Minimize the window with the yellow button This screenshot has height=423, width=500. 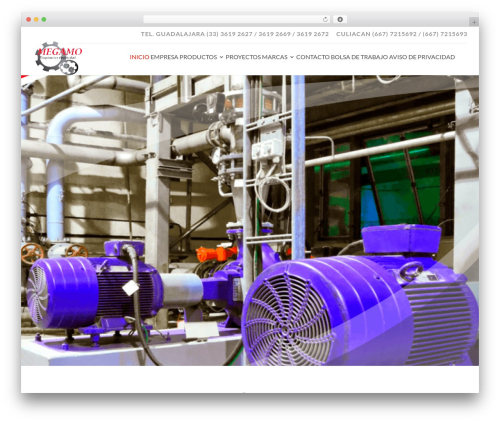tap(36, 19)
